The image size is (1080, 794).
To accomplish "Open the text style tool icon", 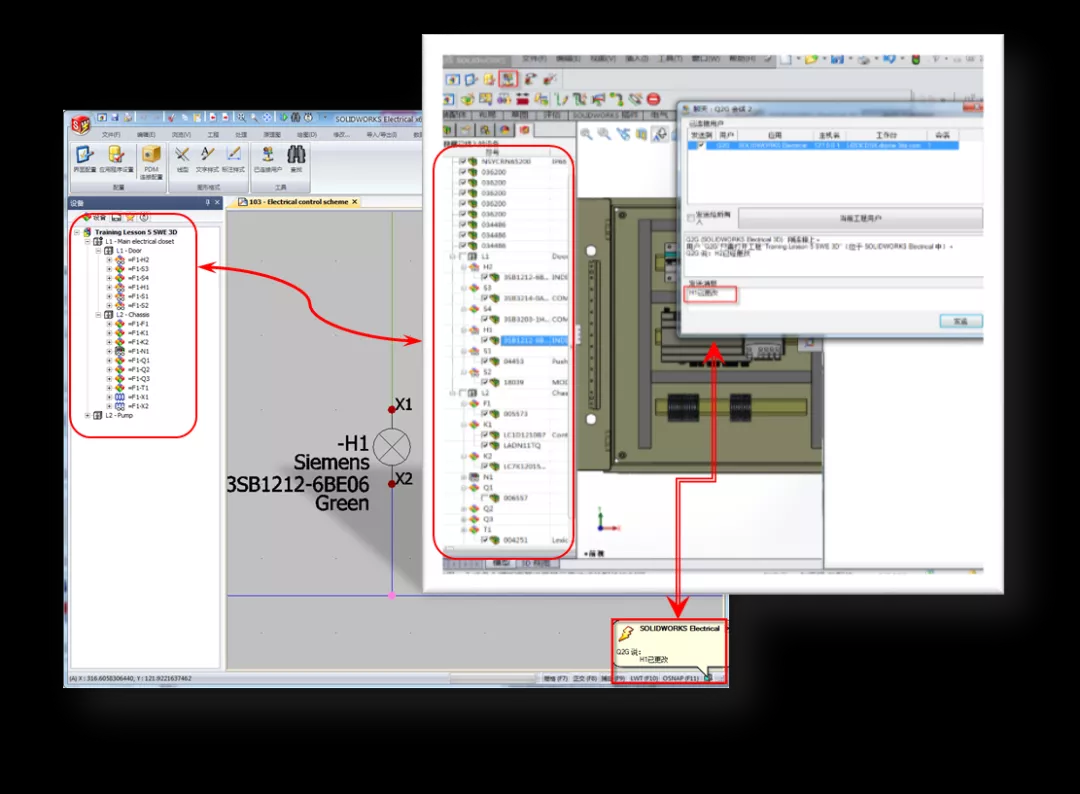I will 207,155.
